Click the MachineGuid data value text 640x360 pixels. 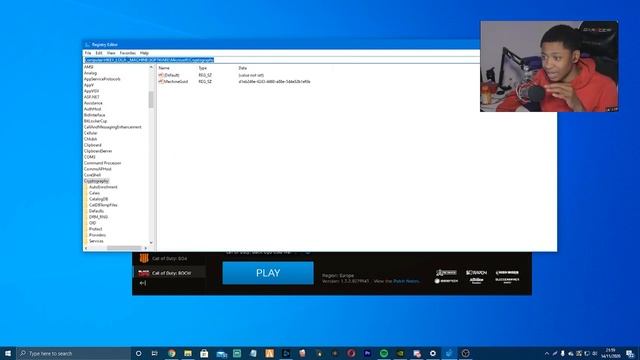(274, 82)
